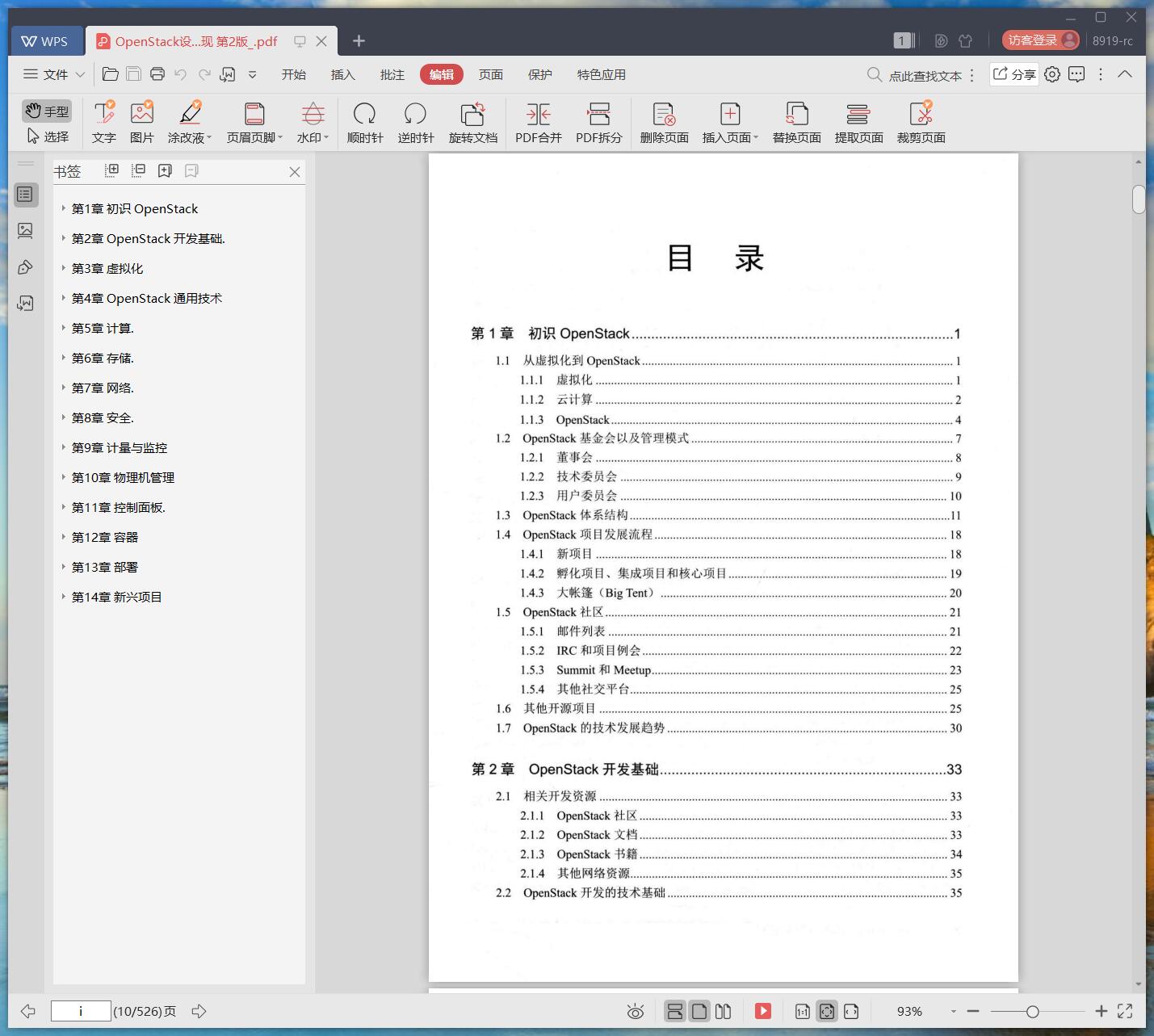Open the PDF拆分 split tool
1154x1036 pixels.
pos(599,123)
